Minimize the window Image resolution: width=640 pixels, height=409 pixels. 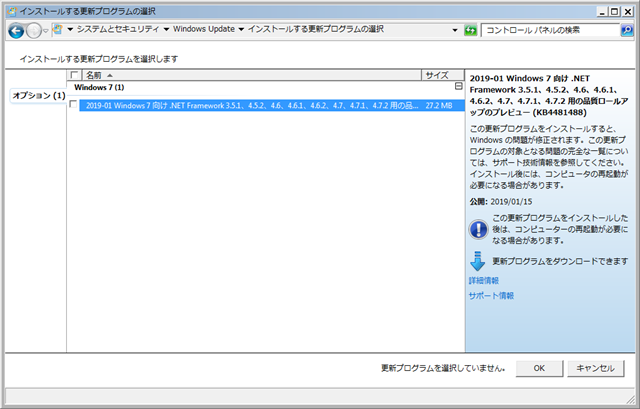(602, 12)
